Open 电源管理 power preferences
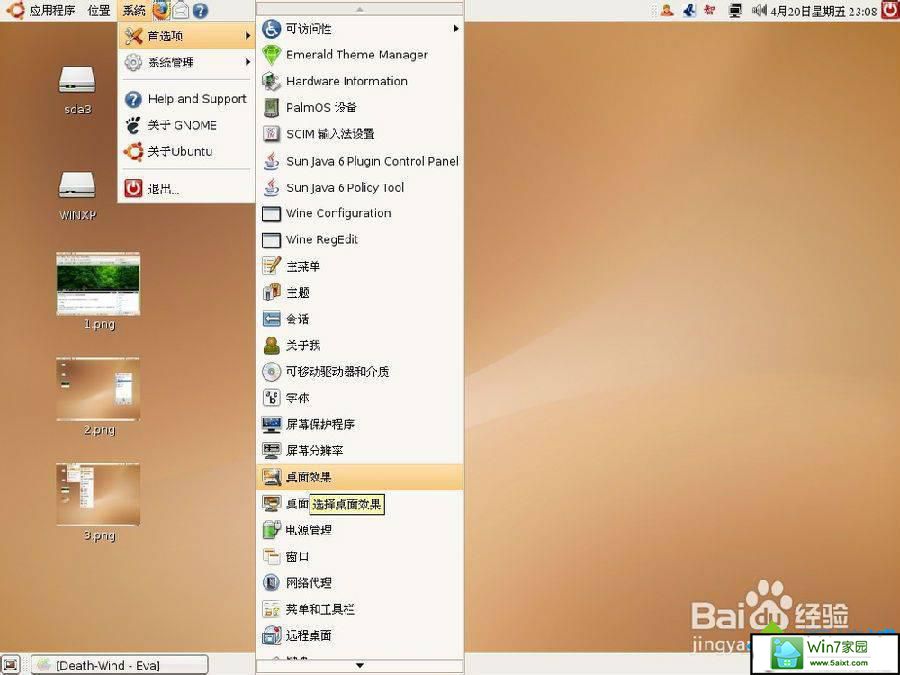 pyautogui.click(x=360, y=530)
